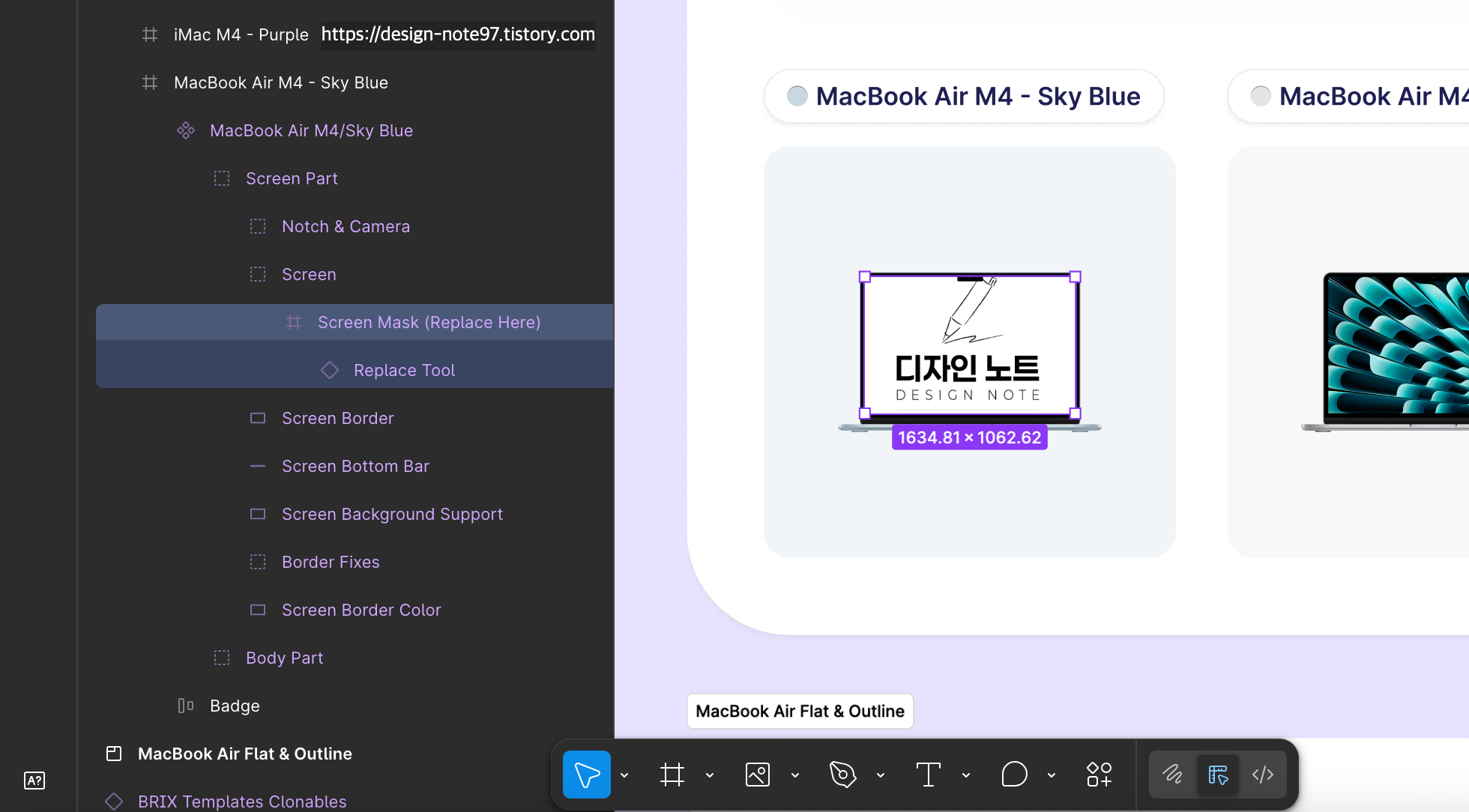Click the line icon beside Screen Bottom Bar
The width and height of the screenshot is (1469, 812).
coord(258,466)
